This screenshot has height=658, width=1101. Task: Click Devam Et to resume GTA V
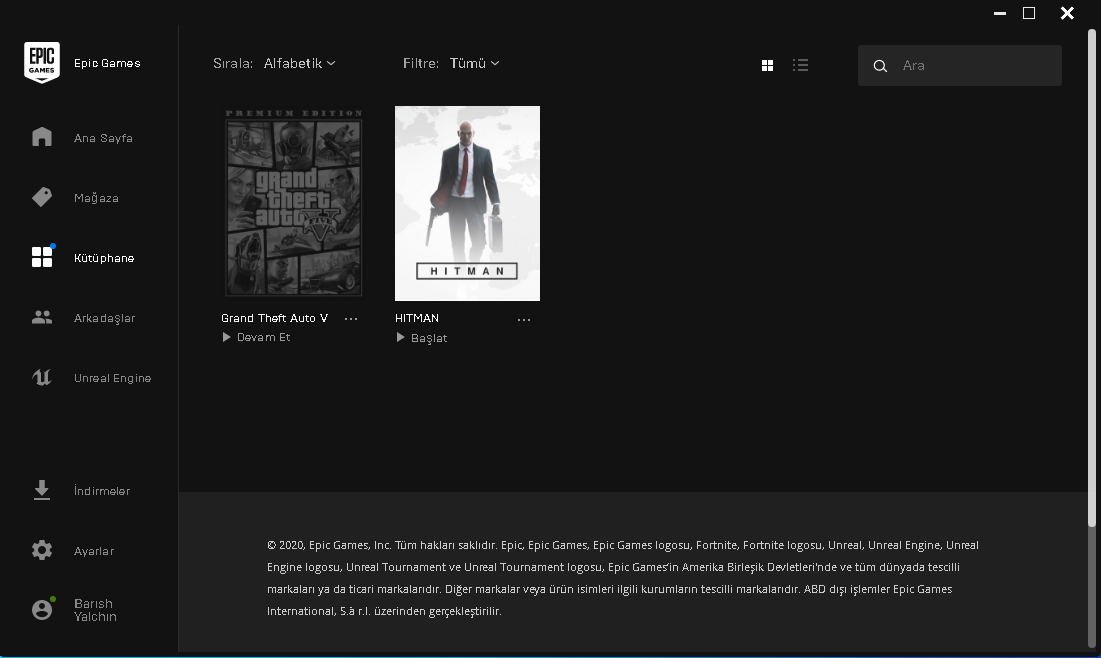(263, 337)
